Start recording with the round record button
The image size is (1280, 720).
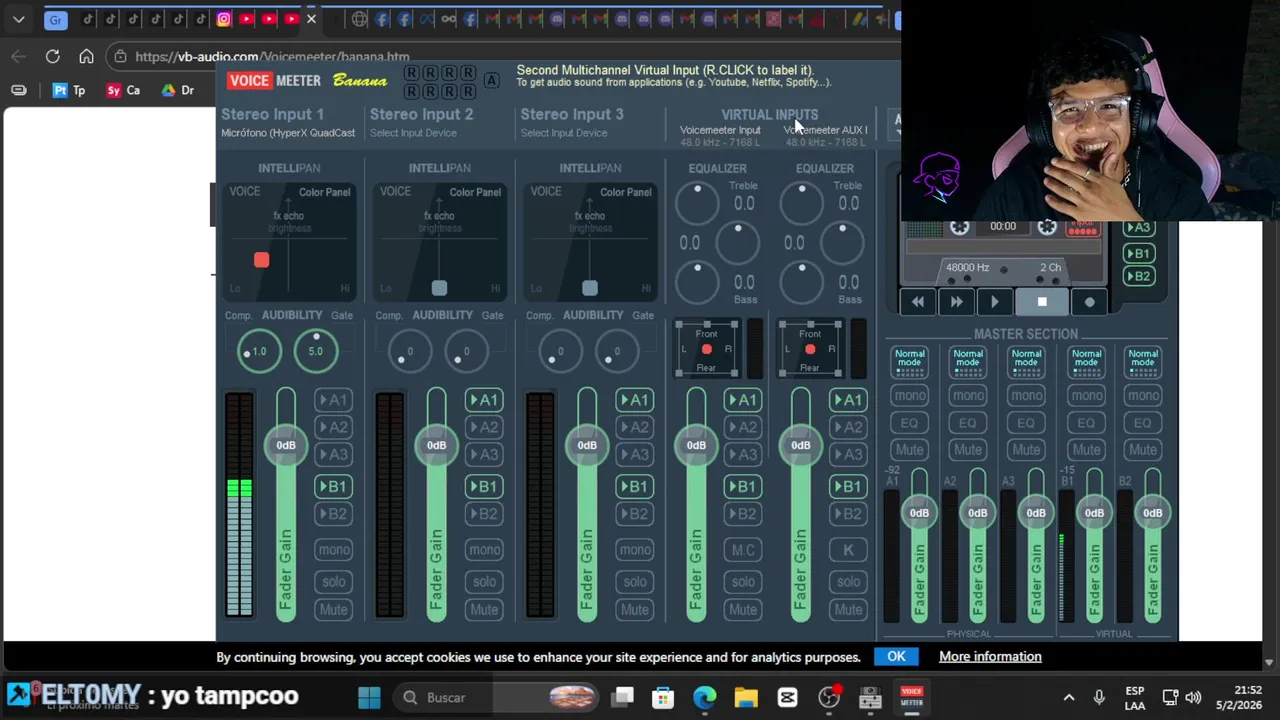pos(1089,302)
